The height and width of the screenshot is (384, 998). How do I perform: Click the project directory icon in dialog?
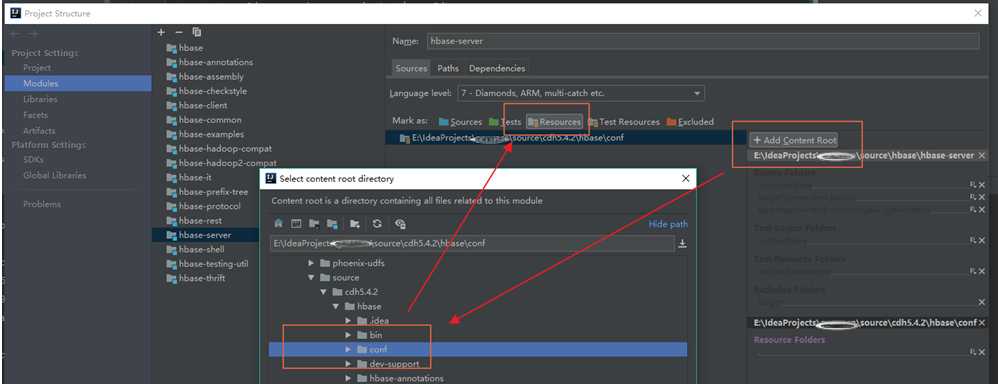314,224
